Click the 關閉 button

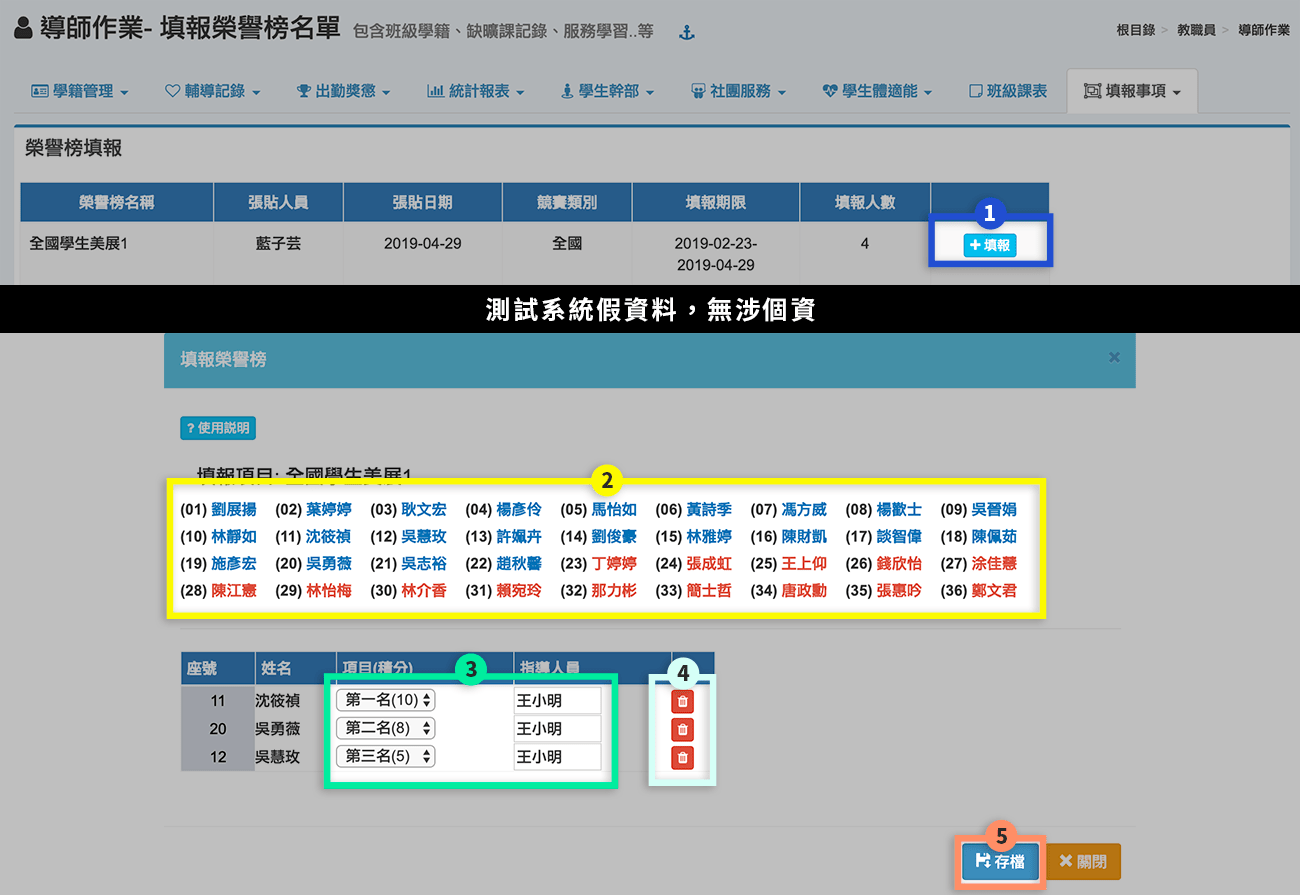(x=1083, y=861)
